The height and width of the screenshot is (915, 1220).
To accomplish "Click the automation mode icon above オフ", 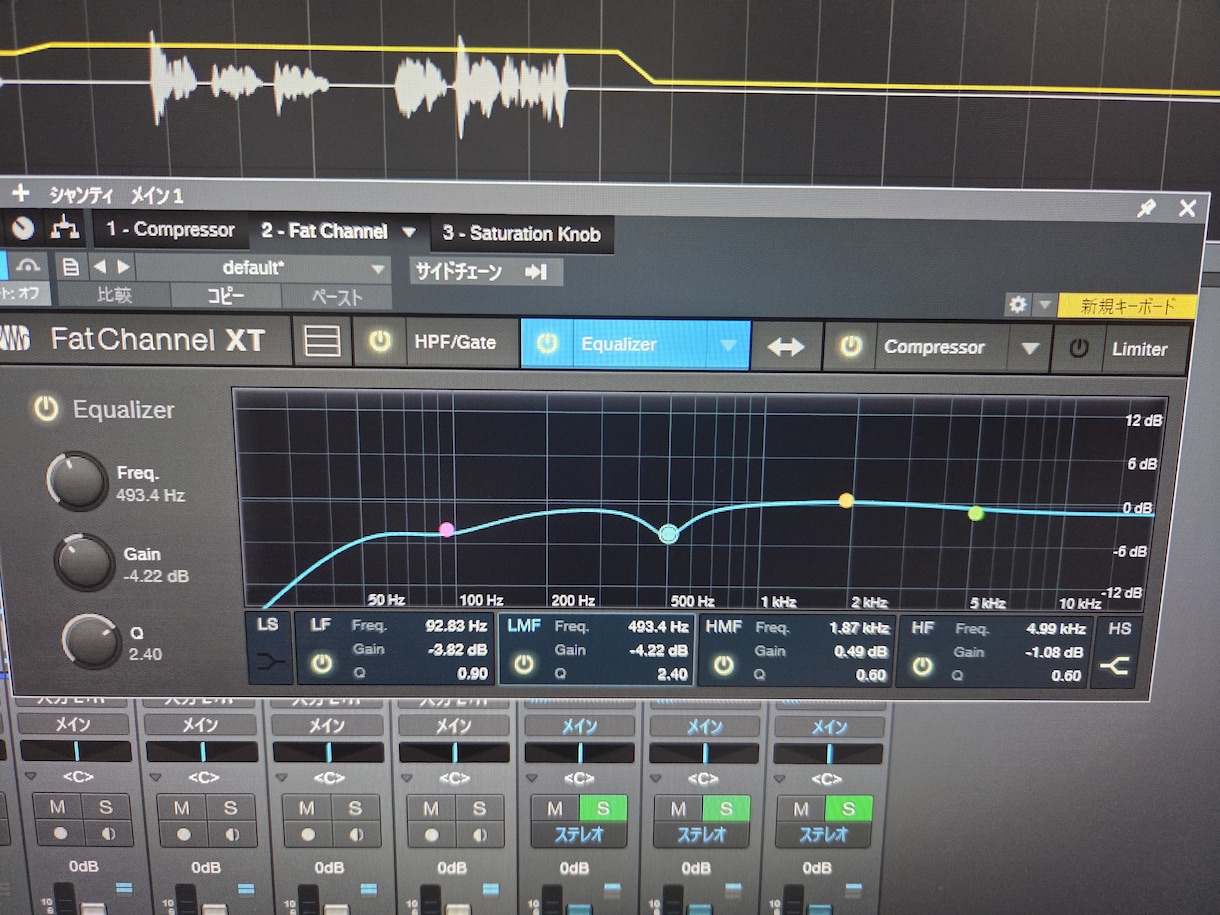I will coord(28,266).
